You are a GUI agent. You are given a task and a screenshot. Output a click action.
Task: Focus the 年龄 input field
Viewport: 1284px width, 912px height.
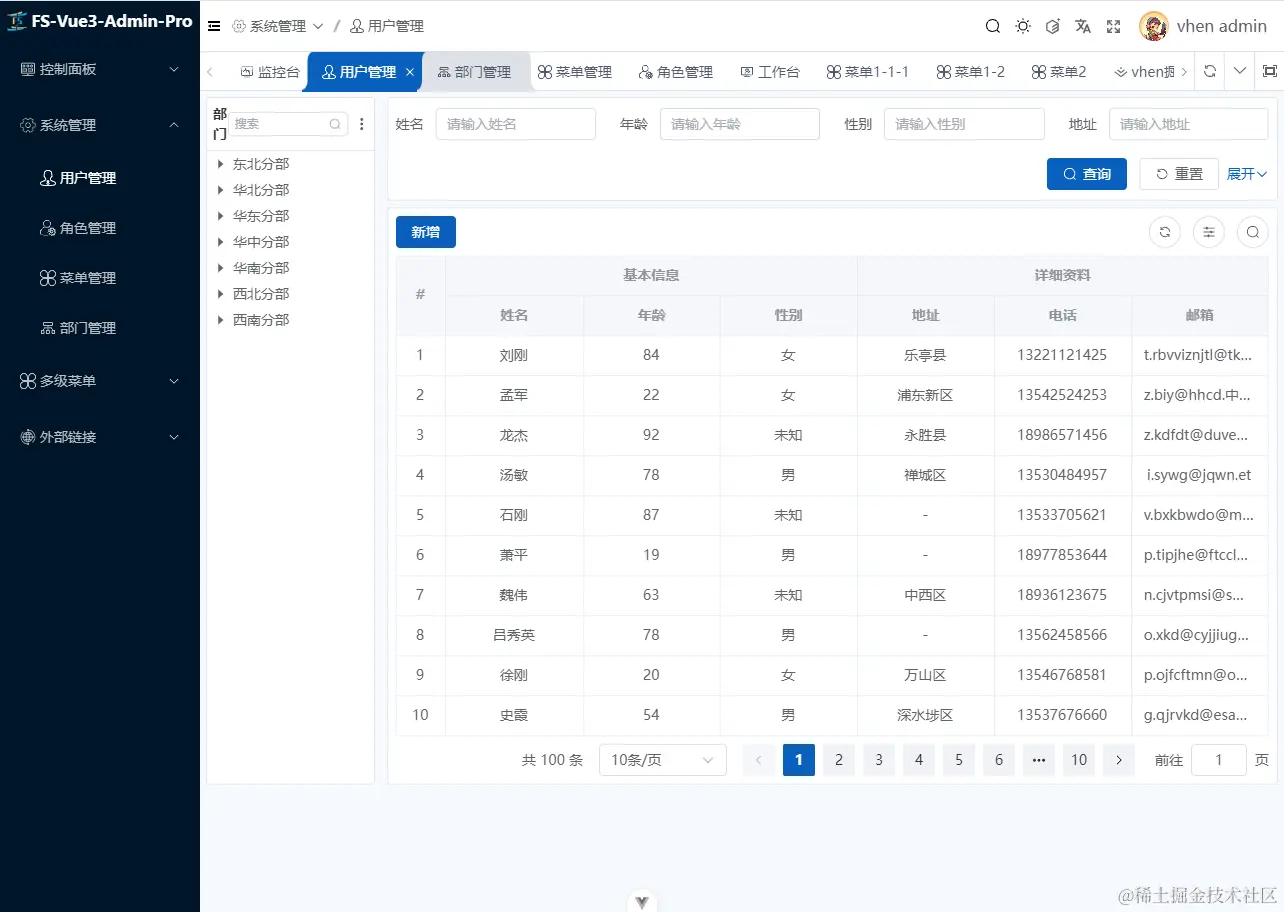pyautogui.click(x=740, y=124)
